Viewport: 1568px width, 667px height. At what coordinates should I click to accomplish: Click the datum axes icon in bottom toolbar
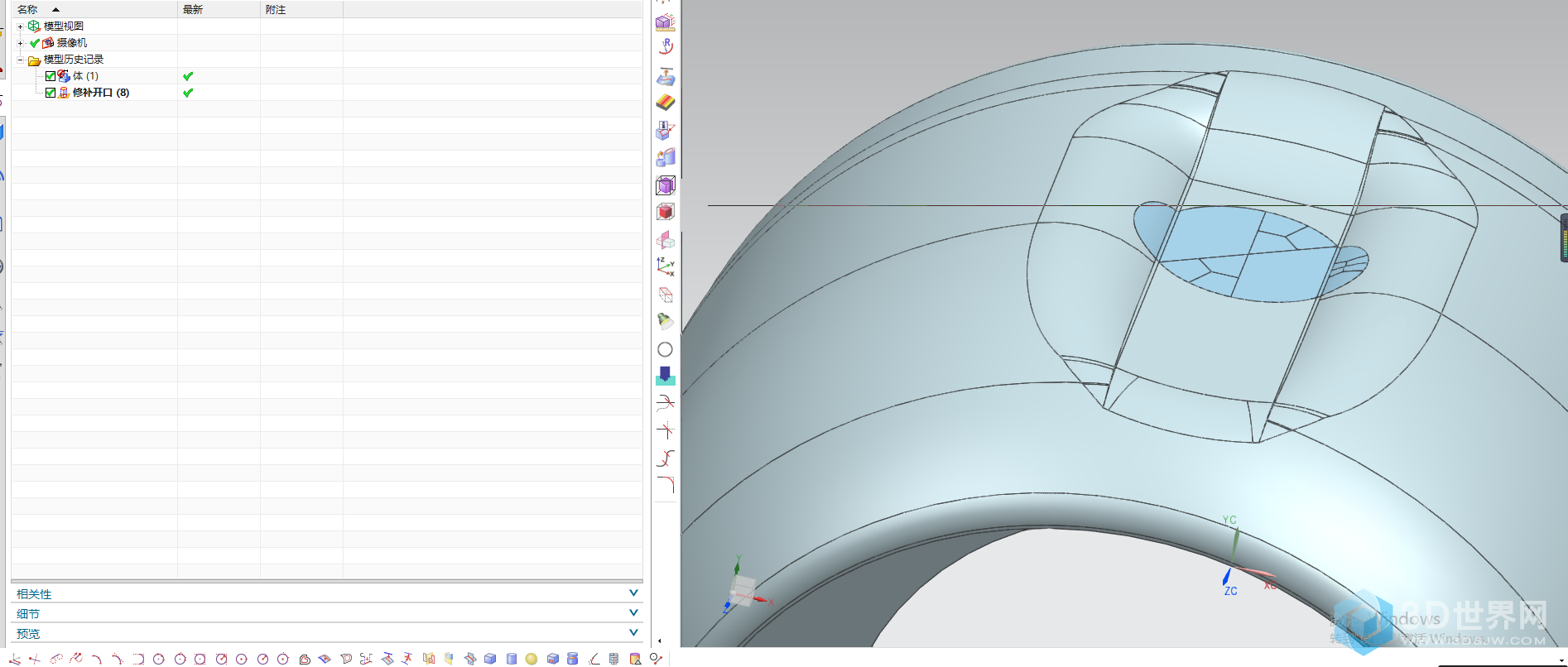[x=15, y=659]
